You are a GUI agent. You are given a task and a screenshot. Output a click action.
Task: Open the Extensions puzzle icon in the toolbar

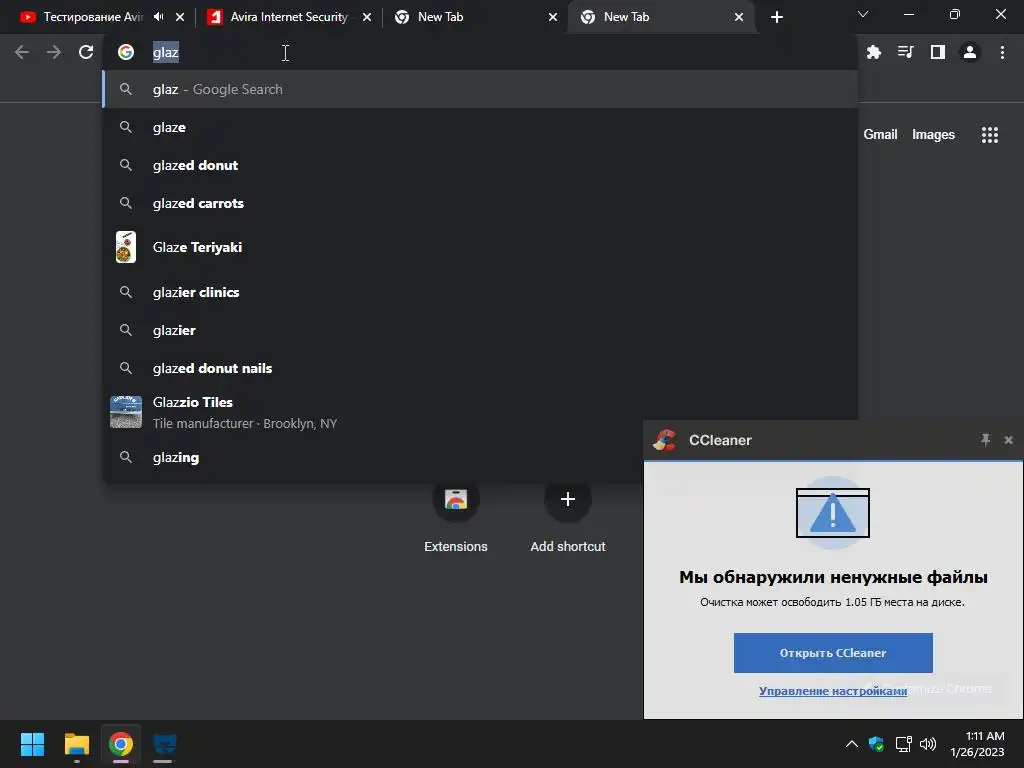click(874, 52)
